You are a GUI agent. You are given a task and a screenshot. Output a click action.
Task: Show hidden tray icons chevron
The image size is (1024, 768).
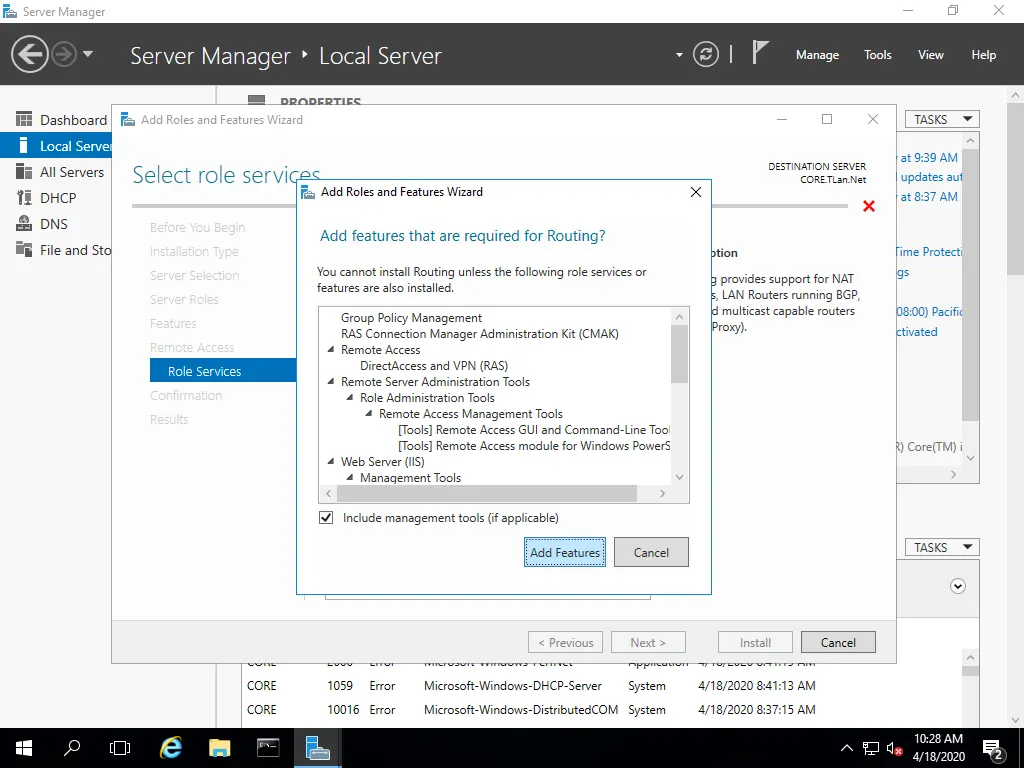(x=846, y=748)
